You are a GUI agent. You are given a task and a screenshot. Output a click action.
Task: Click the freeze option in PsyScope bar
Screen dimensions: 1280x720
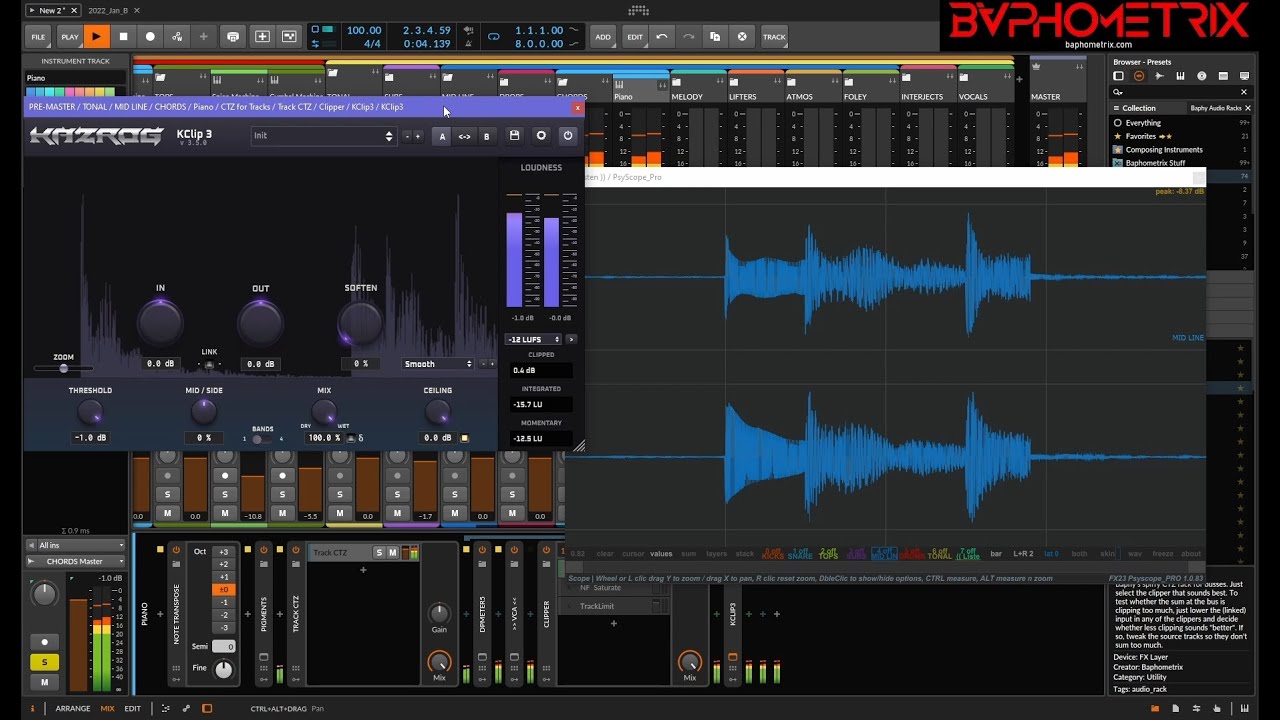click(x=1162, y=553)
